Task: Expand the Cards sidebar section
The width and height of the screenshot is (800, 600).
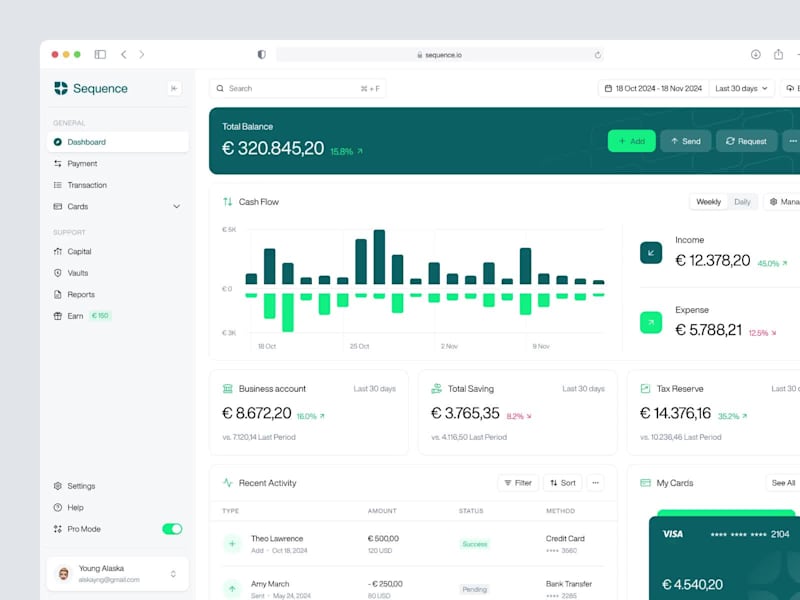Action: point(176,206)
